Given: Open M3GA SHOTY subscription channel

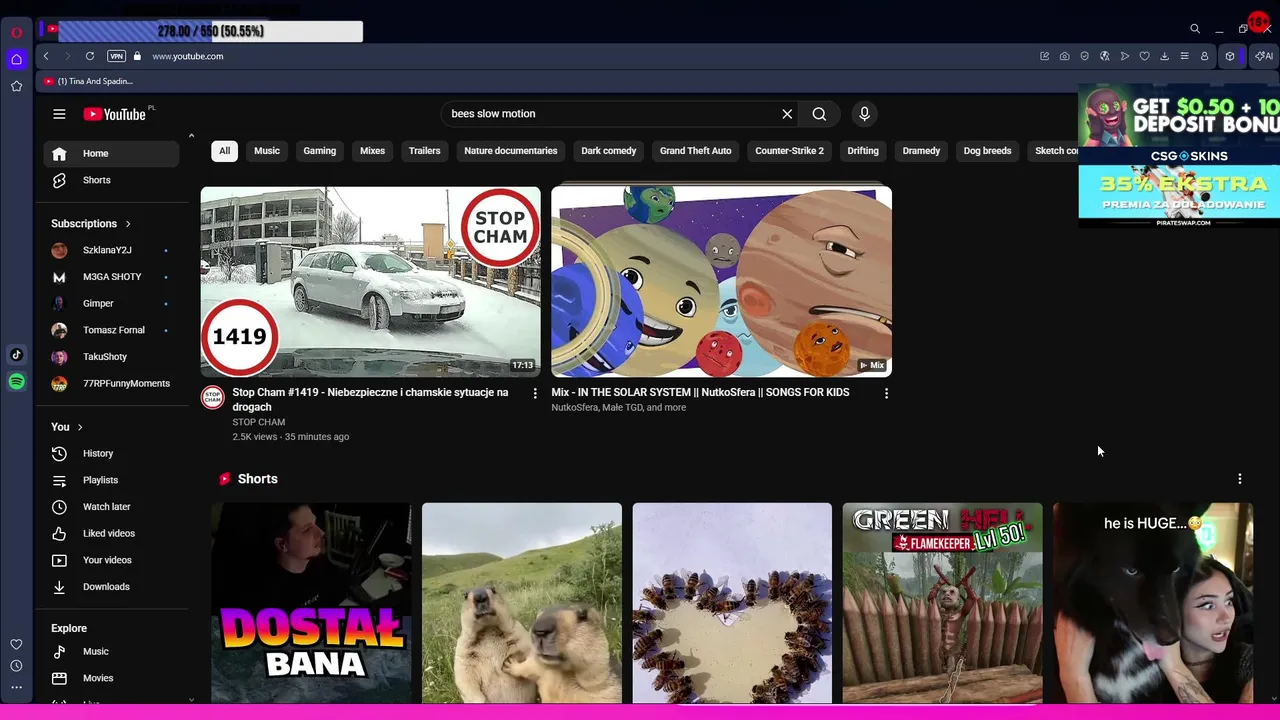Looking at the screenshot, I should (x=111, y=277).
